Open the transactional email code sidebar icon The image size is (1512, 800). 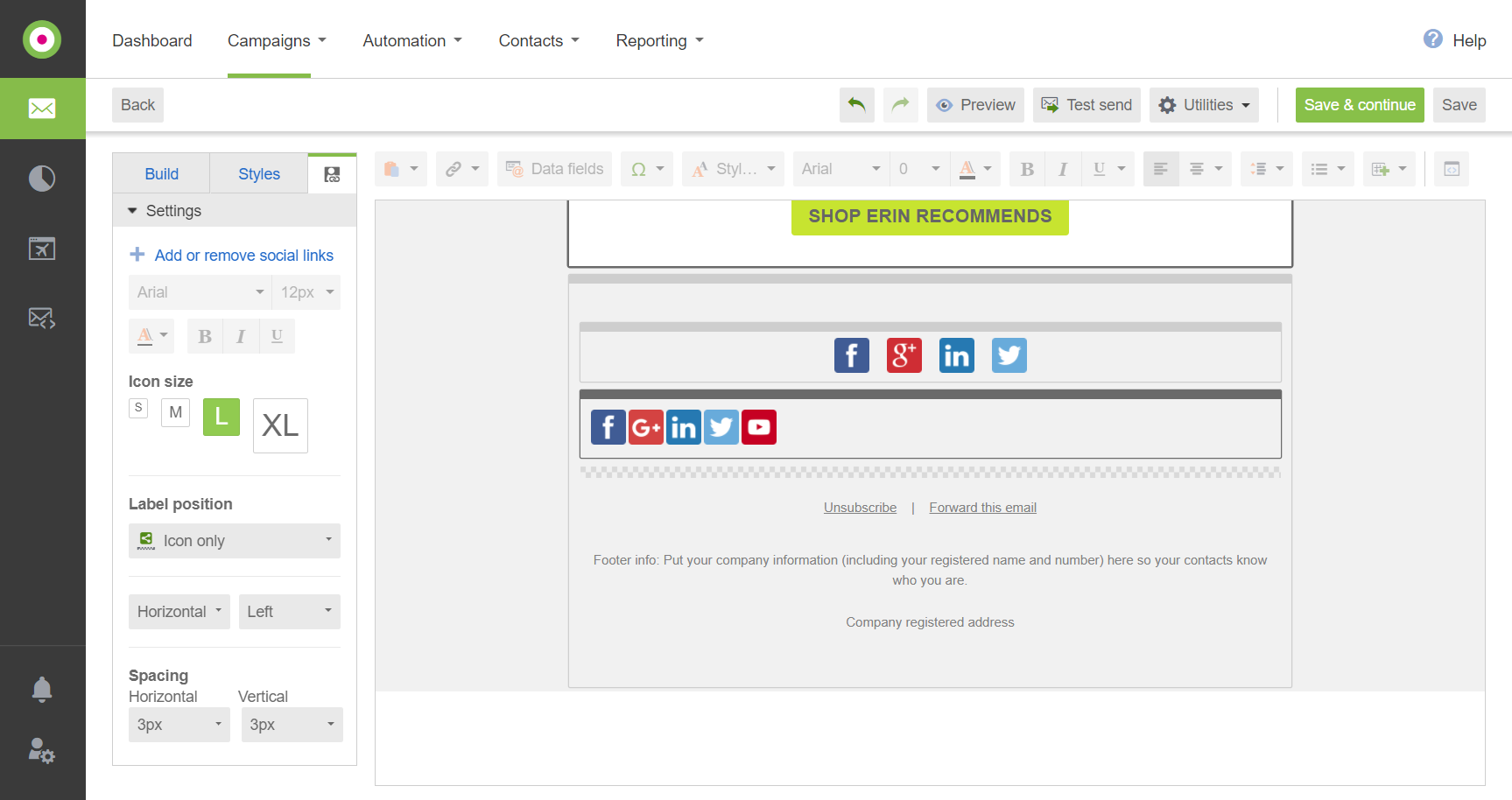(x=42, y=318)
